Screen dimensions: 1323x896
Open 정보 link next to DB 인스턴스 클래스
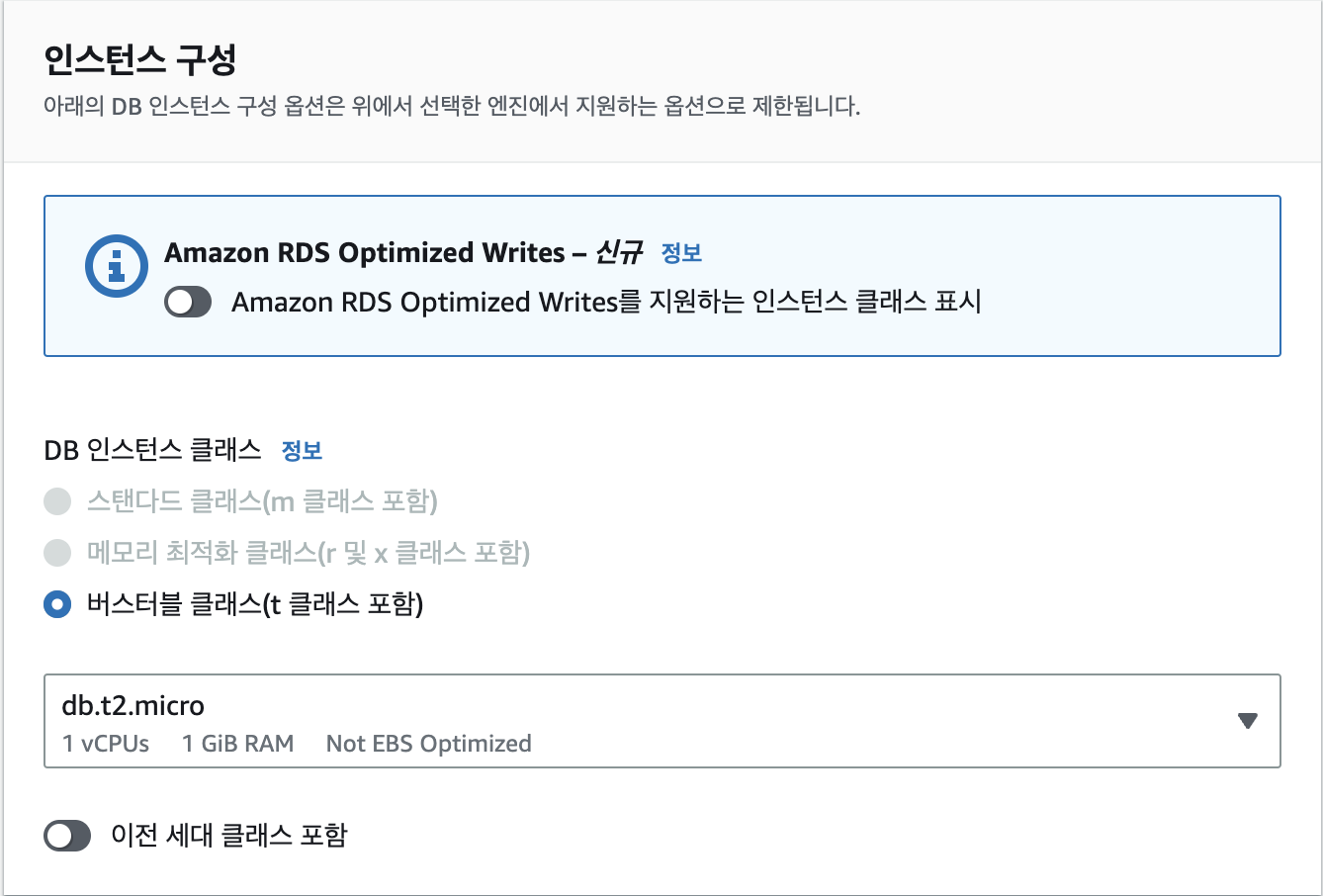(x=302, y=451)
